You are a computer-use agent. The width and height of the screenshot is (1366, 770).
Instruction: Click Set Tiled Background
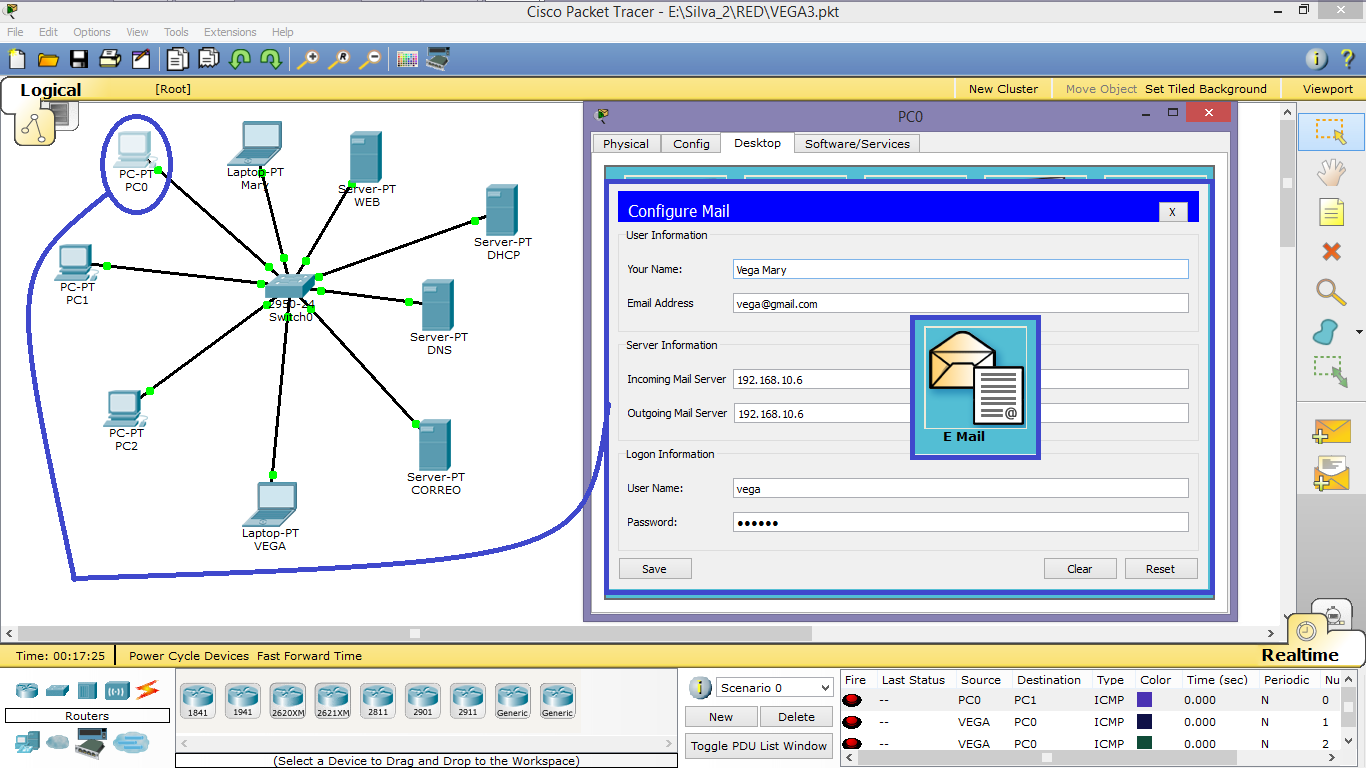pos(1206,89)
